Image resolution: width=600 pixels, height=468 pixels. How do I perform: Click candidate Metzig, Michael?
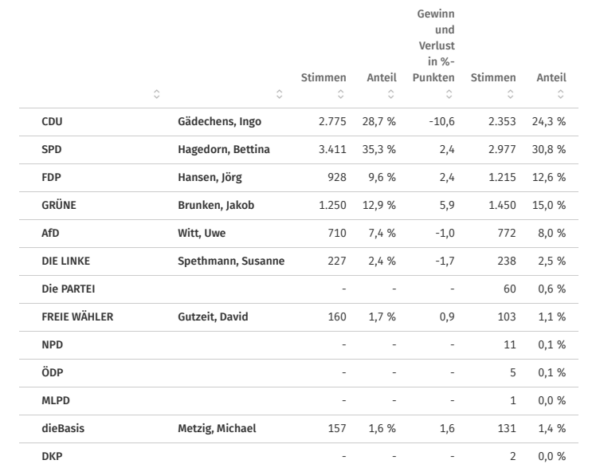coord(217,429)
